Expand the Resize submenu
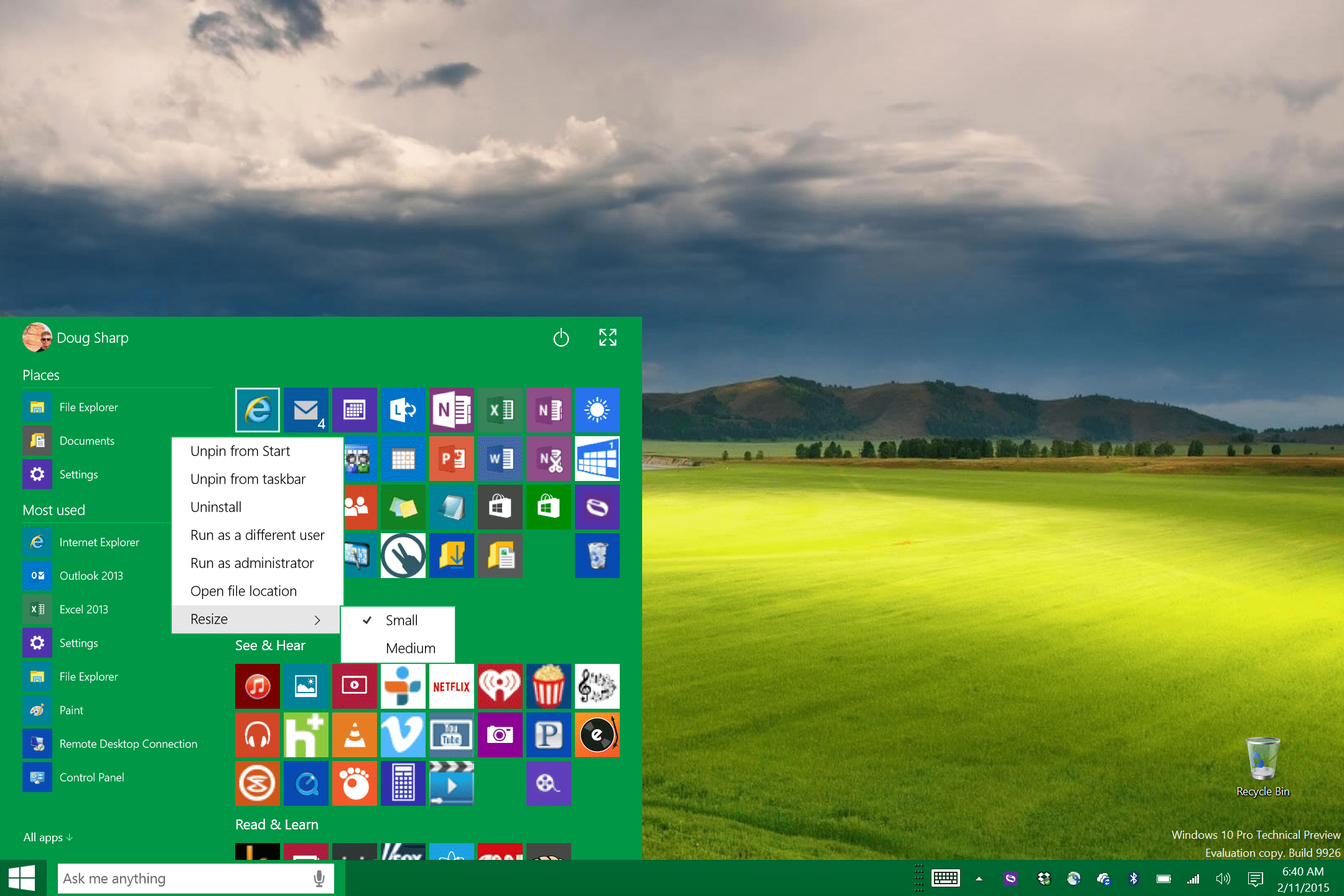1344x896 pixels. tap(256, 619)
